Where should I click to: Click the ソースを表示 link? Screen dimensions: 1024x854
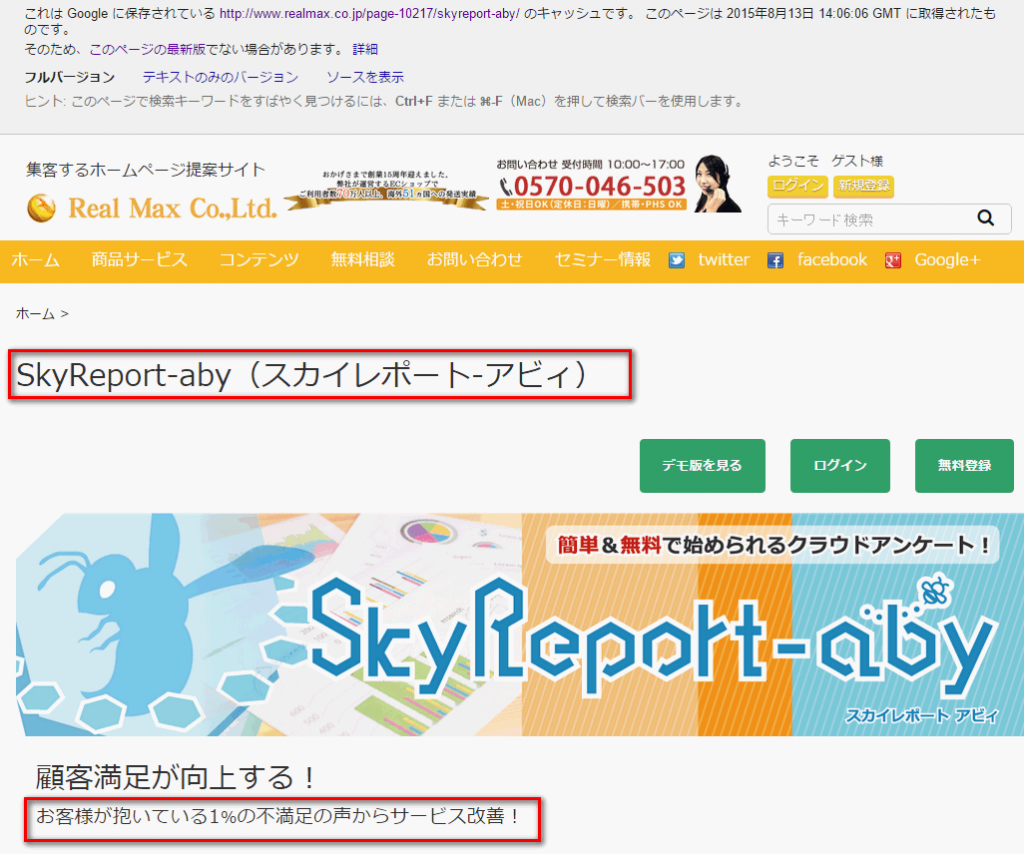pos(365,77)
